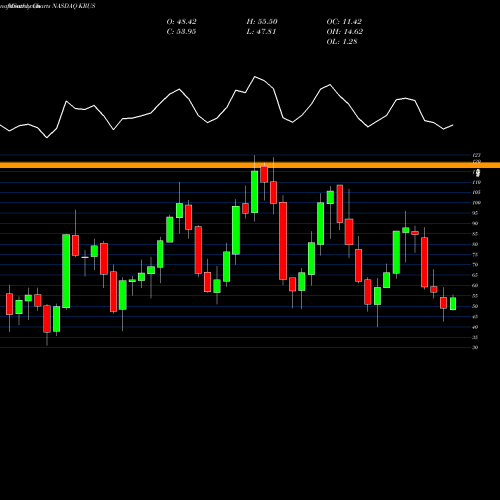Select the open value O: 48.42
The image size is (500, 500).
(x=181, y=22)
